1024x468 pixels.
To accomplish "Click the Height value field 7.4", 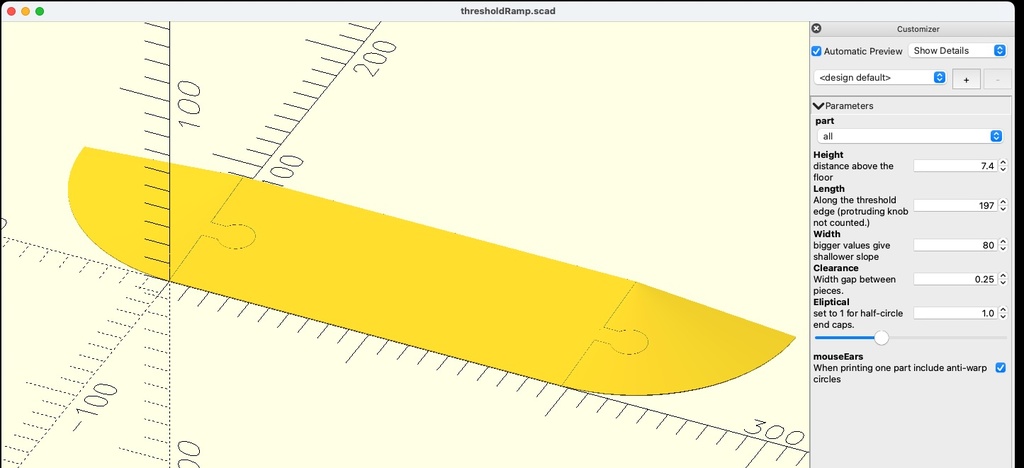I will (954, 166).
